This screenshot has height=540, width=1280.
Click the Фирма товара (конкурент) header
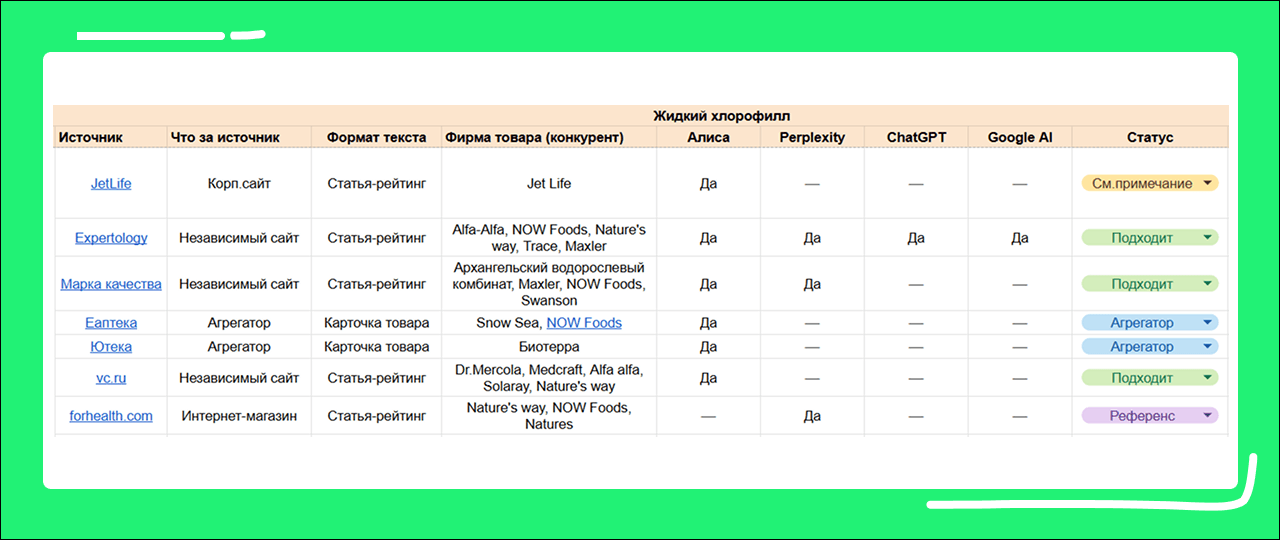coord(549,138)
